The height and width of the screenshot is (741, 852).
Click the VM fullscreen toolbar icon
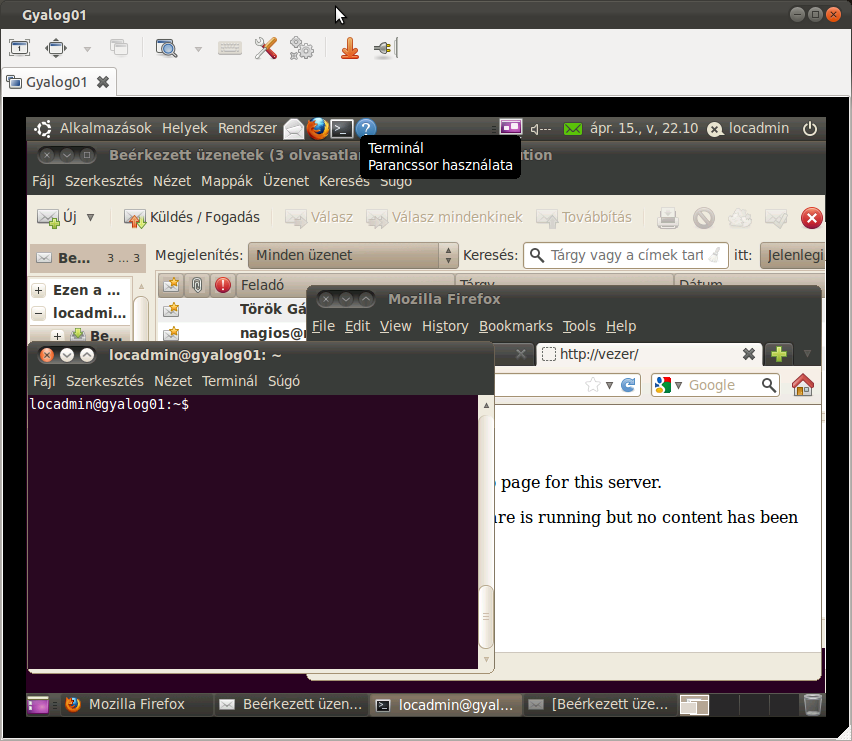(x=20, y=48)
